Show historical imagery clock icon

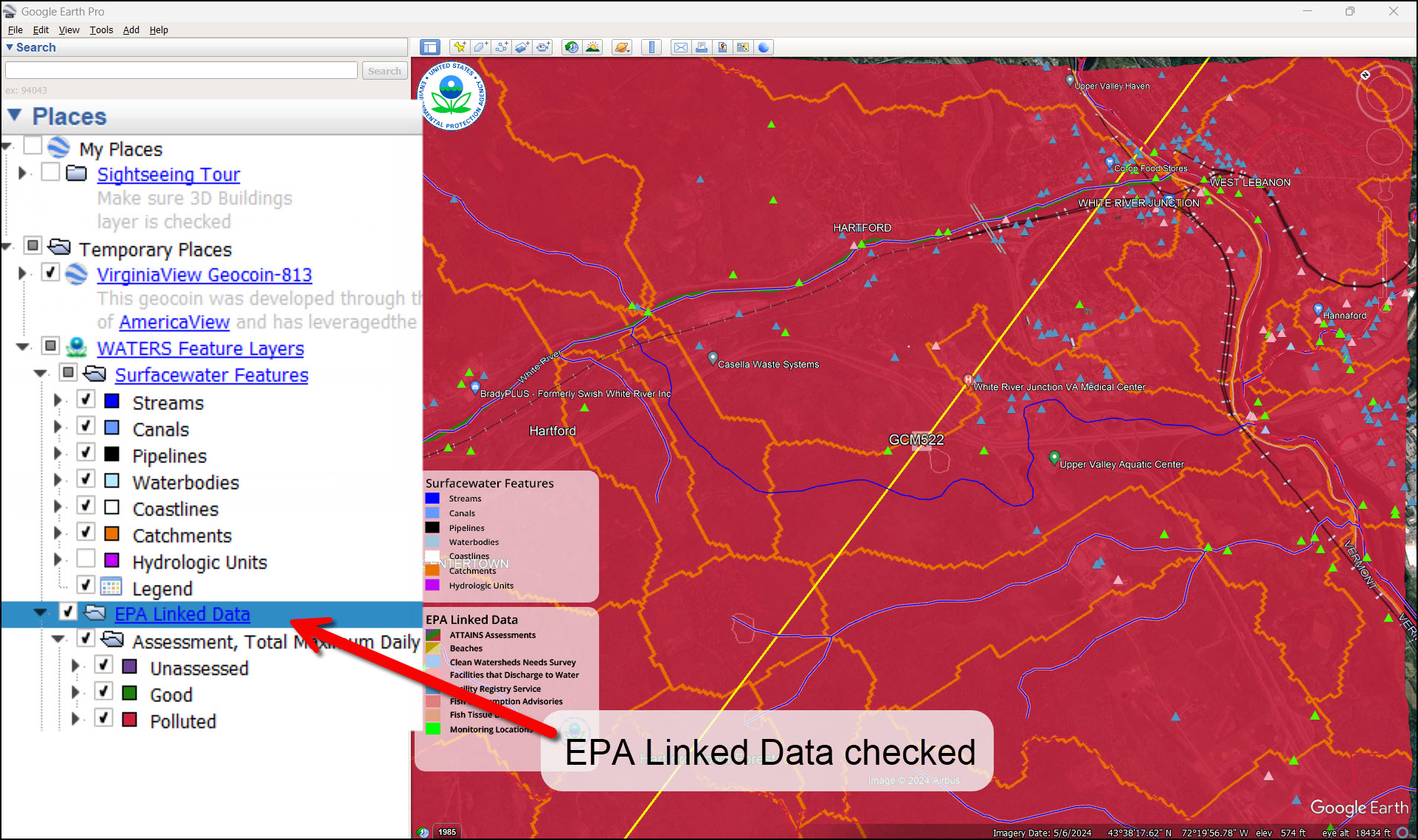571,47
